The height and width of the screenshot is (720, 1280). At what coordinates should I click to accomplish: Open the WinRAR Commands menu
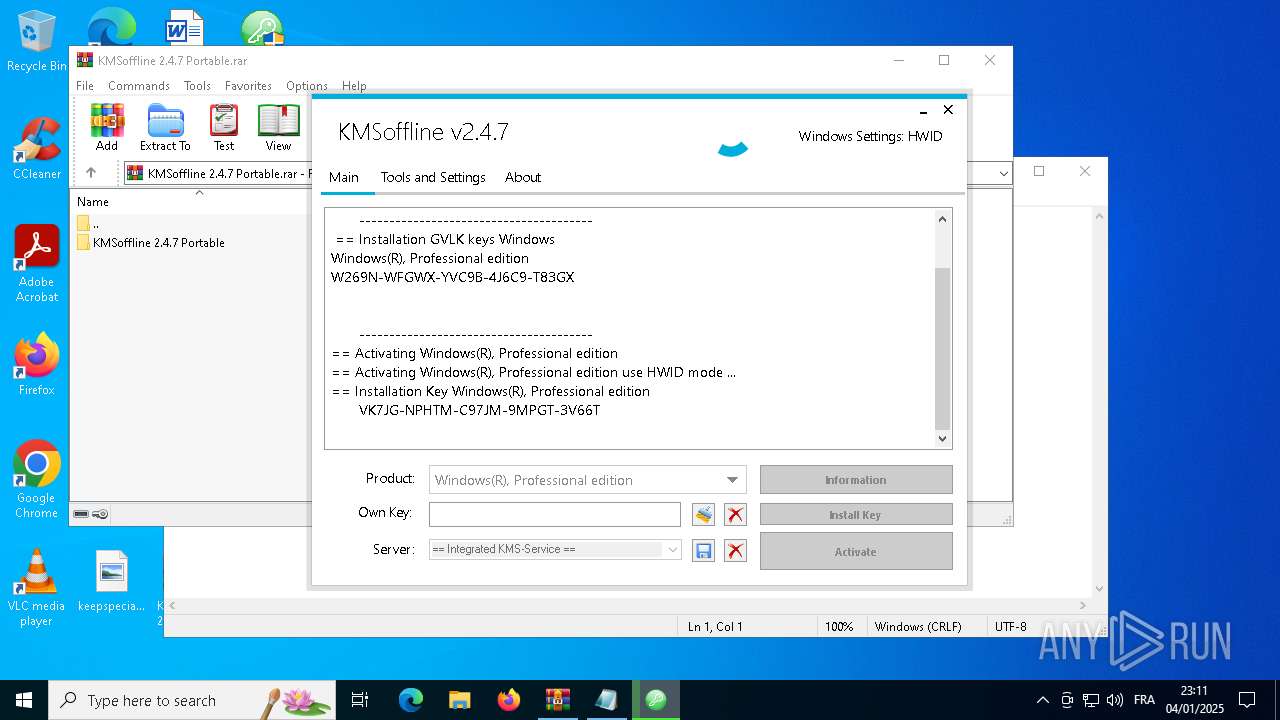(139, 86)
